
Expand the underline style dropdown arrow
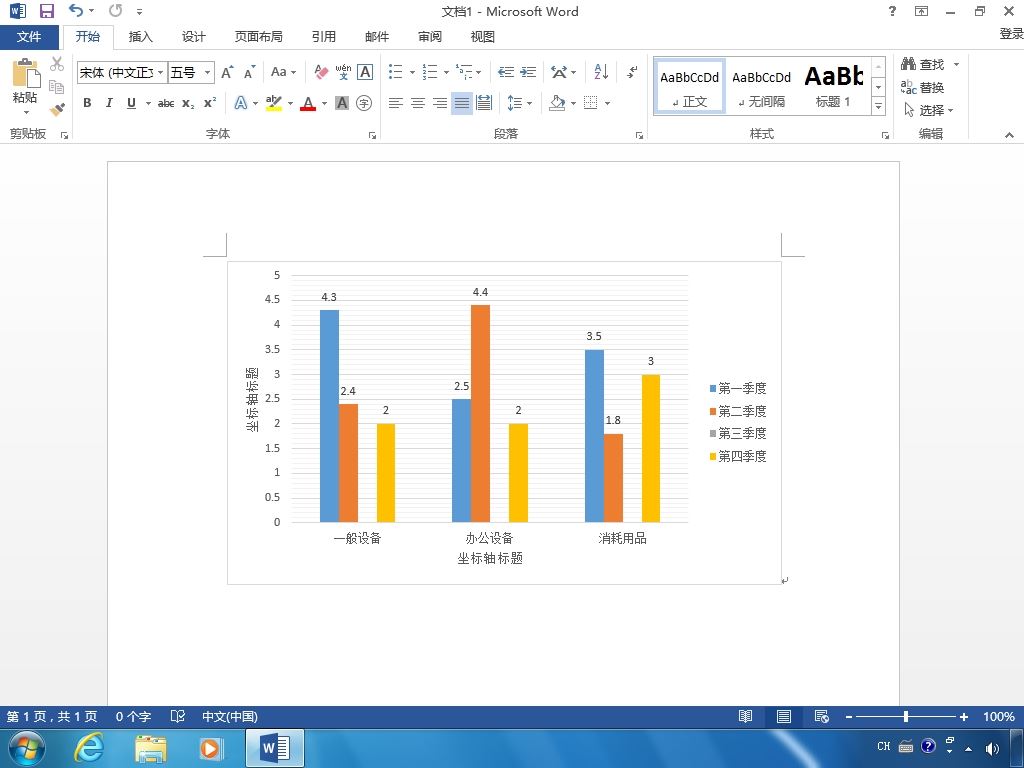(148, 103)
